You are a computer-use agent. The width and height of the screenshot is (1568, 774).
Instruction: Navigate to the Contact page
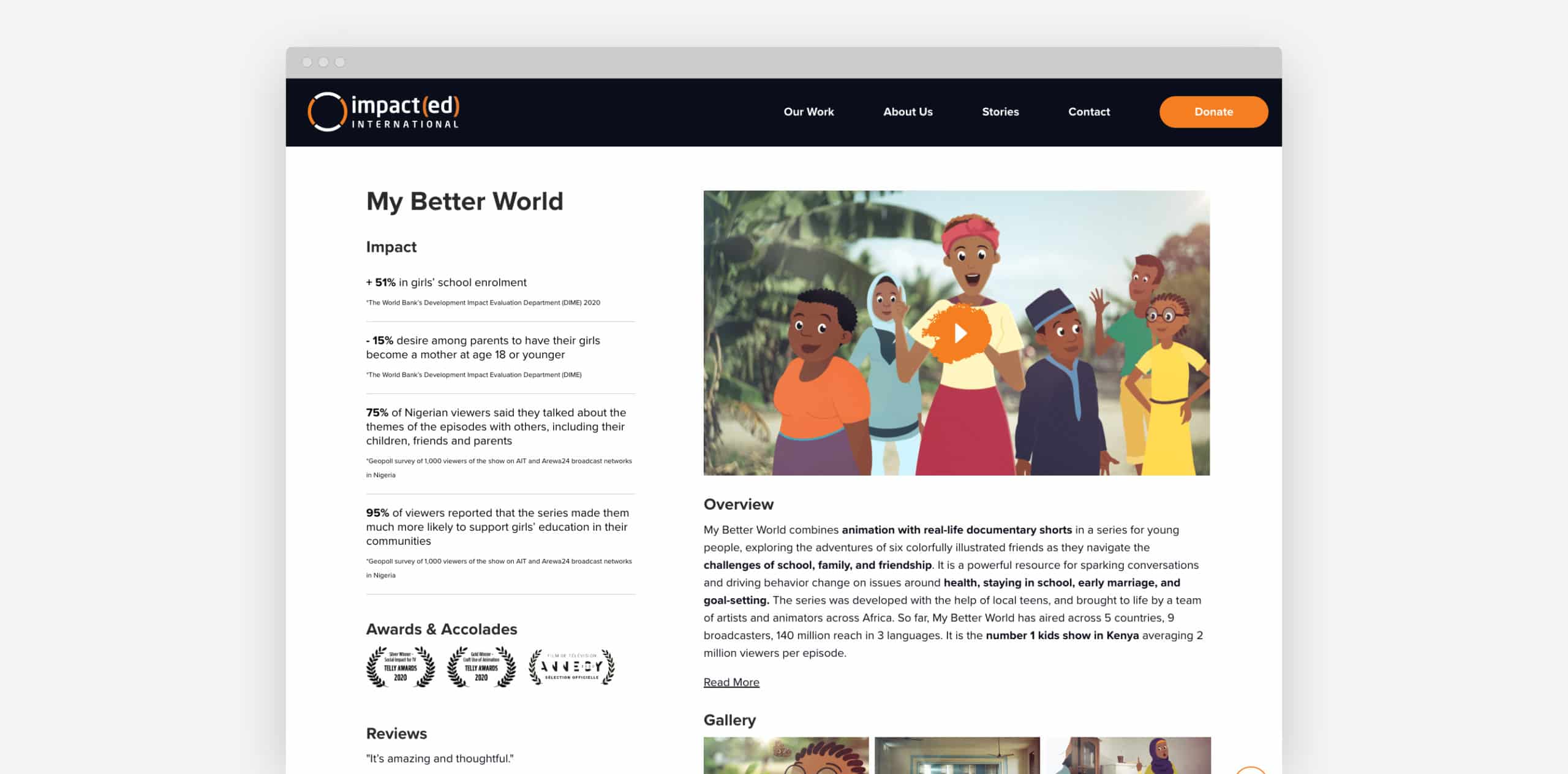(x=1089, y=112)
